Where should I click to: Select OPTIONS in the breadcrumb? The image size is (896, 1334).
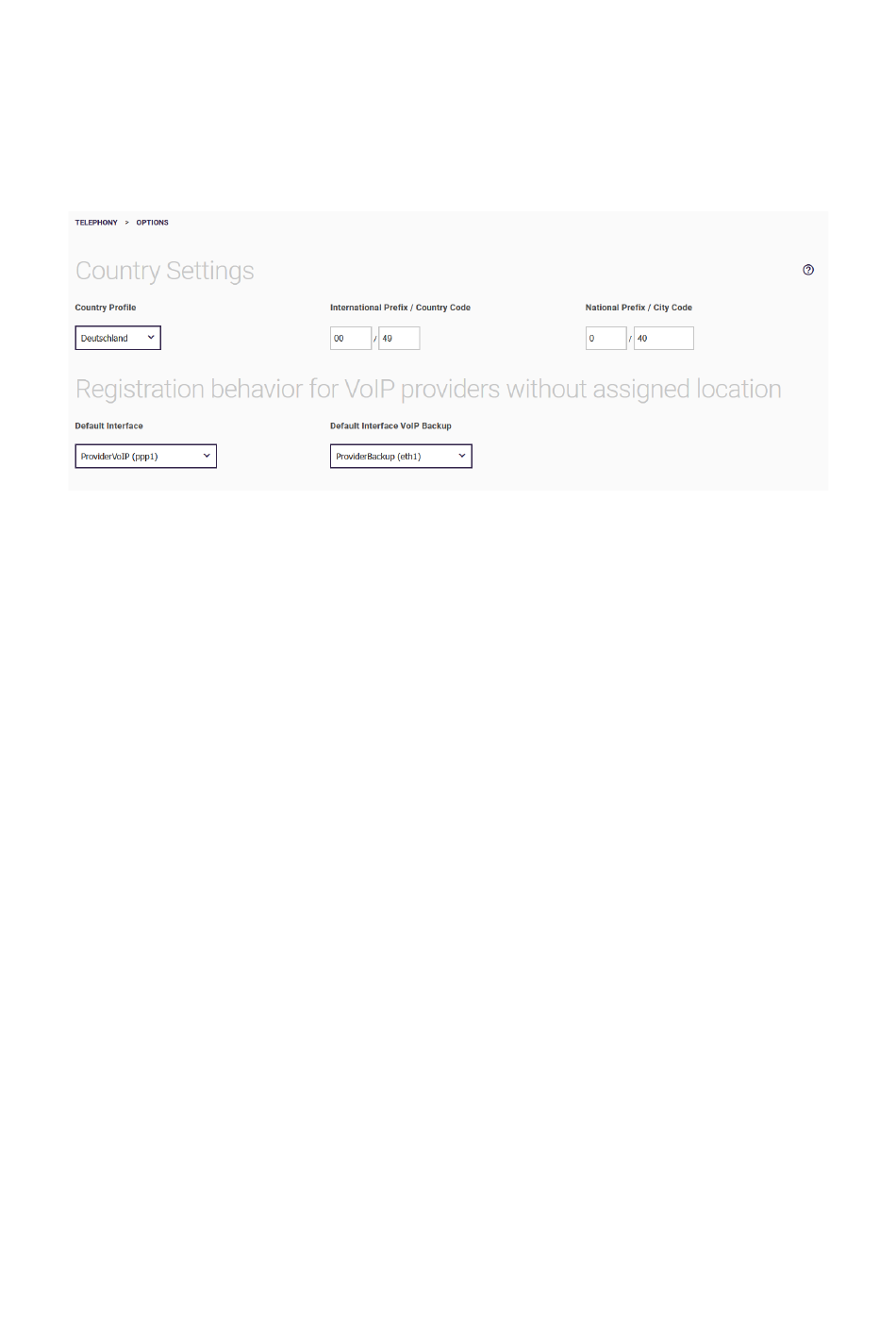tap(152, 223)
